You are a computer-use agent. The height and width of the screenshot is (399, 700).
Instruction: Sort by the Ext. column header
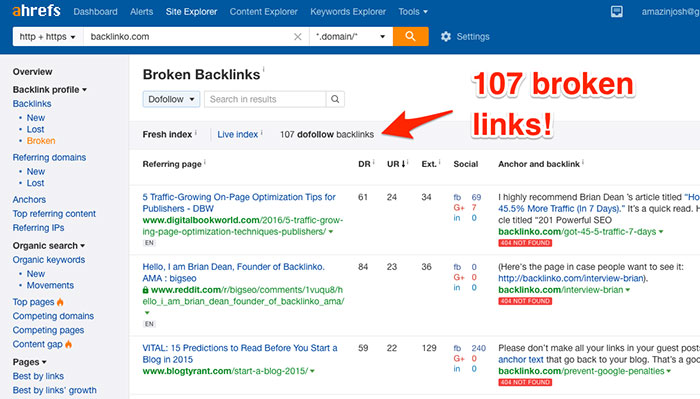click(429, 164)
